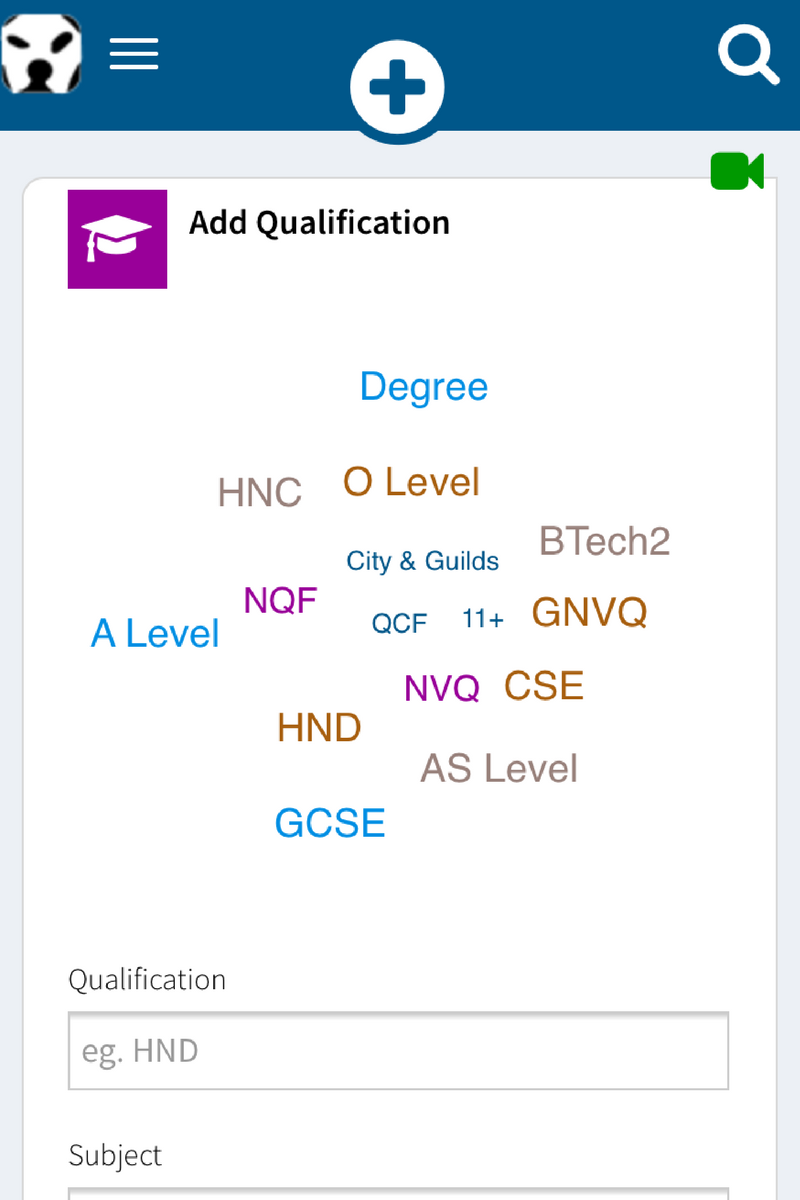Screen dimensions: 800x1200
Task: Choose the GNVQ tag
Action: (589, 612)
